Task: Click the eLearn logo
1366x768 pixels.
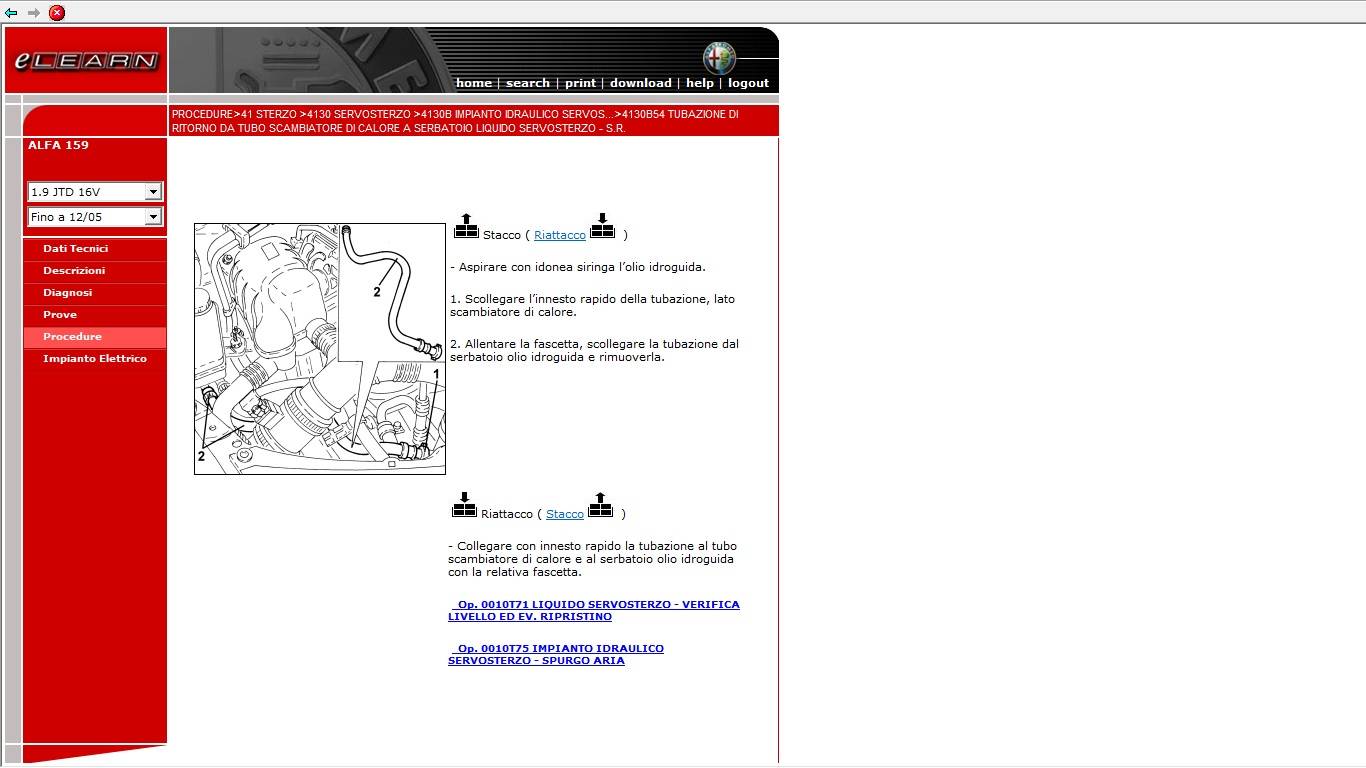Action: point(86,61)
